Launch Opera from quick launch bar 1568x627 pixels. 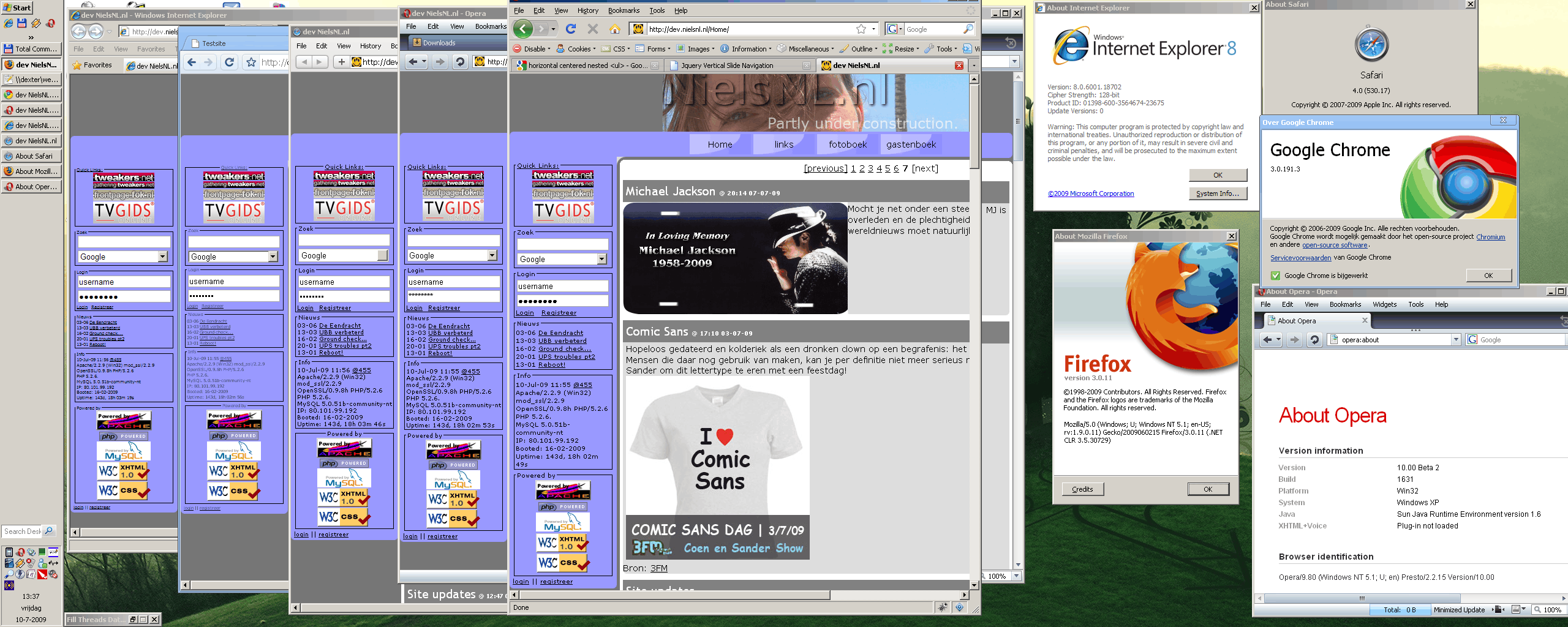tap(50, 24)
